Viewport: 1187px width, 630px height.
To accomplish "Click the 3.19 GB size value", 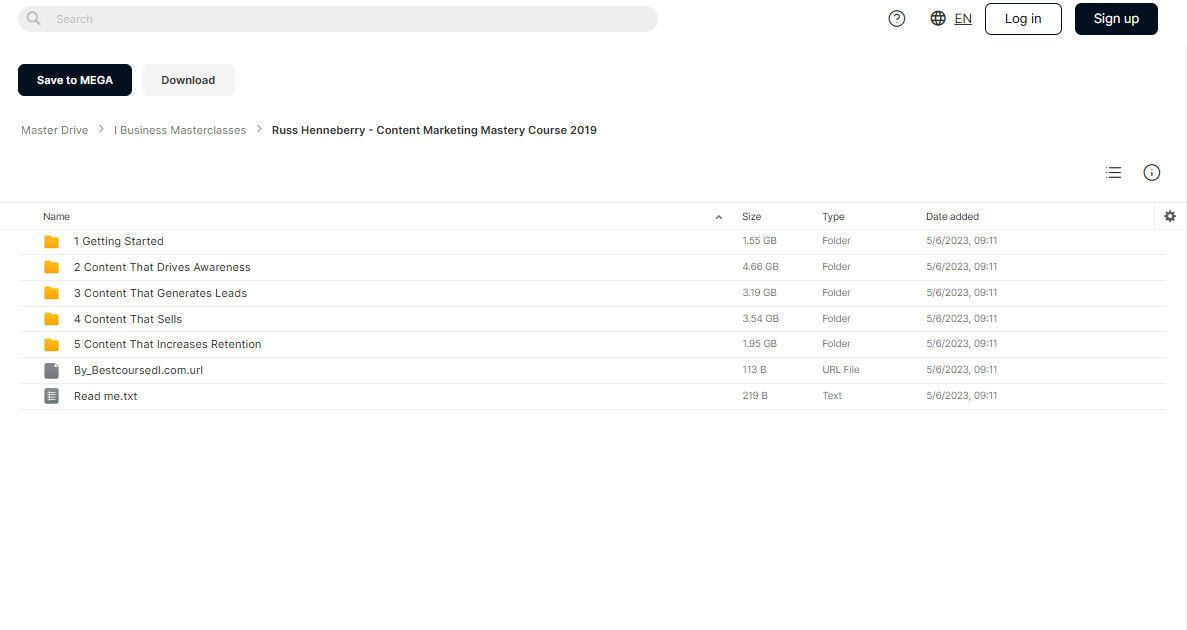I will [x=759, y=292].
